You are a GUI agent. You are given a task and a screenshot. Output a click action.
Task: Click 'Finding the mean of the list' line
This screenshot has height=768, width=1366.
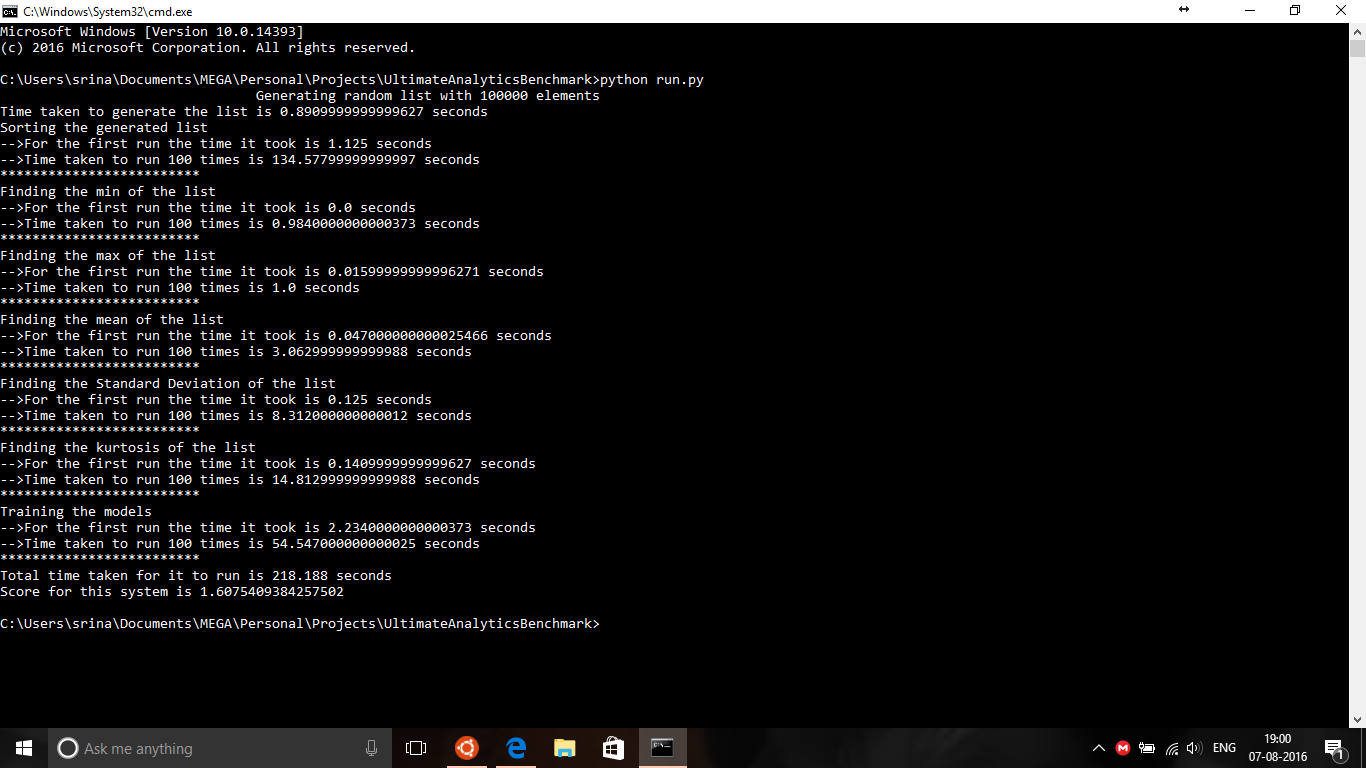[x=112, y=320]
